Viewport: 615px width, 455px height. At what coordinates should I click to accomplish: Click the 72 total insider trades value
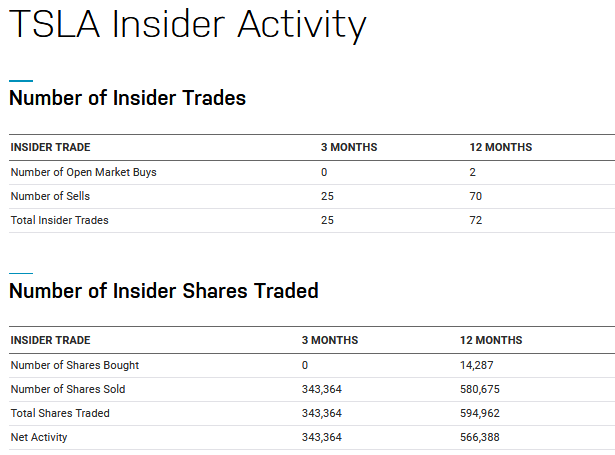click(476, 220)
